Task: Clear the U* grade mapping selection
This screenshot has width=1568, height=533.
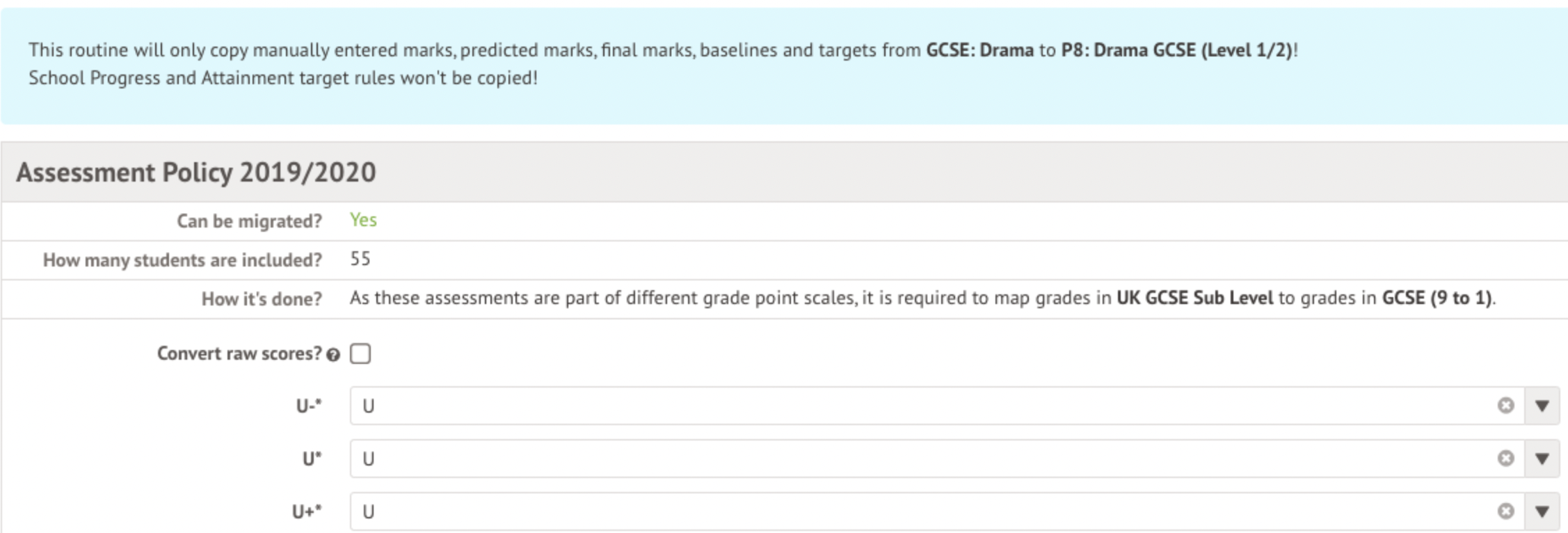Action: pos(1505,459)
